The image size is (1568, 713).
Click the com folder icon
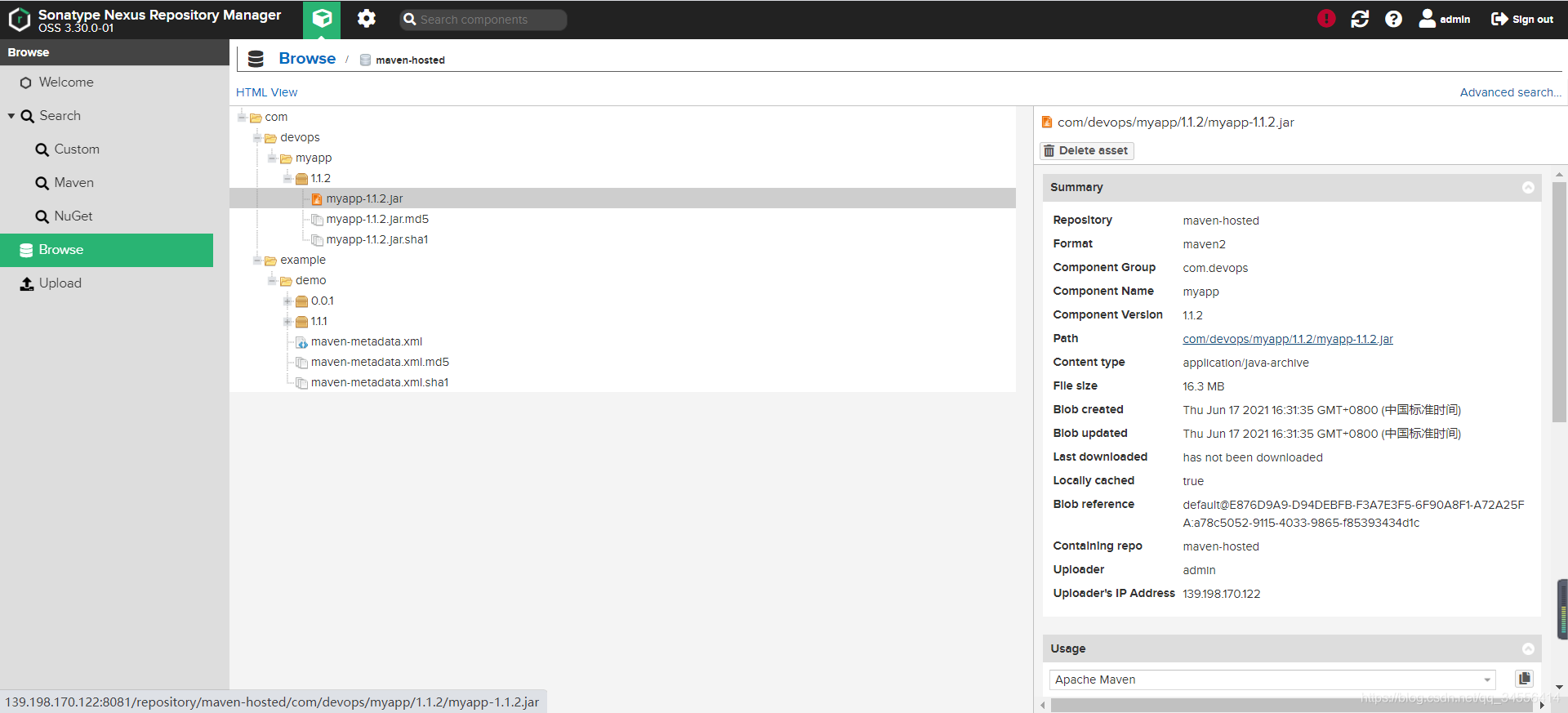(x=256, y=118)
